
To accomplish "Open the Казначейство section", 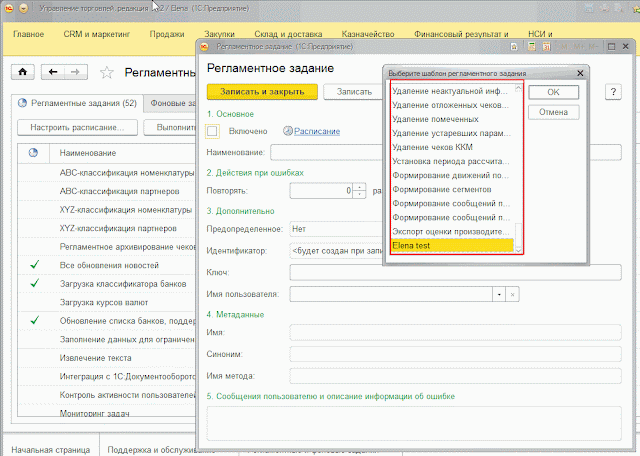I will [368, 34].
